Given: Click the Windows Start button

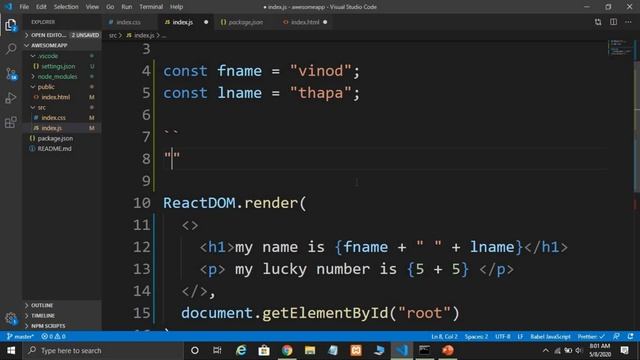Looking at the screenshot, I should (11, 351).
